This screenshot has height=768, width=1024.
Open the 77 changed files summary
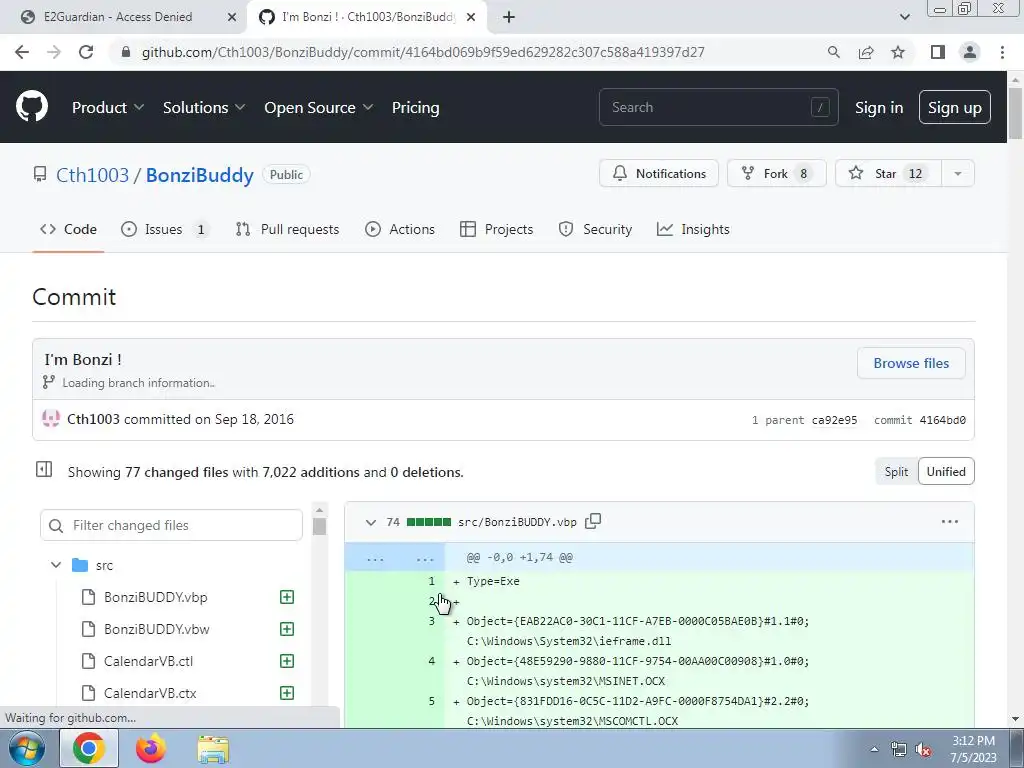pyautogui.click(x=177, y=472)
